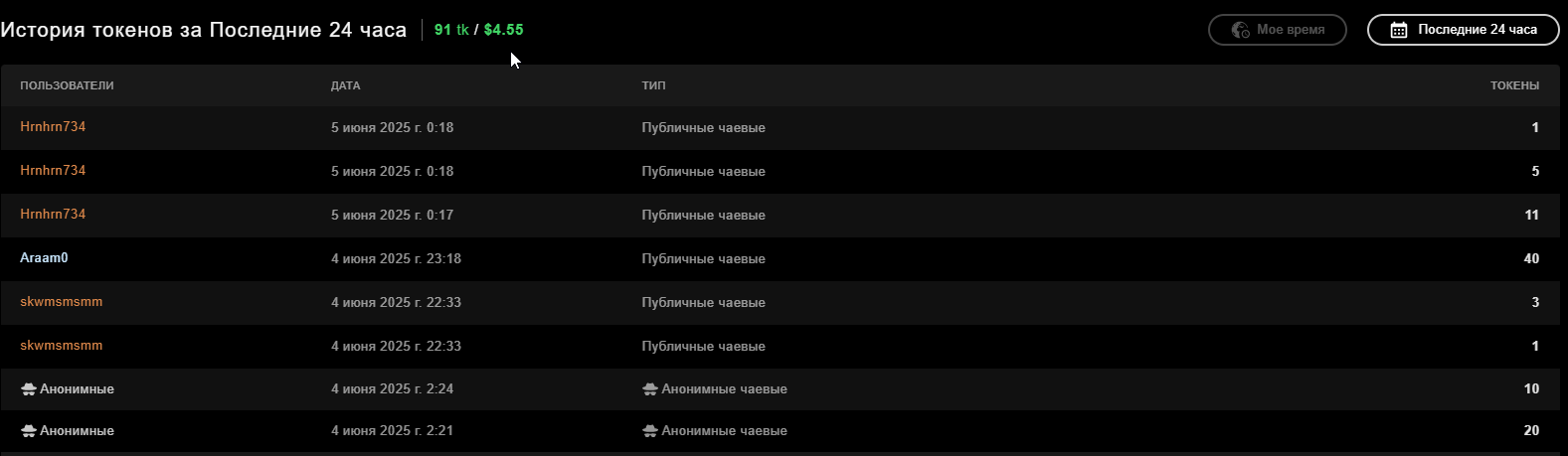The image size is (1568, 456).
Task: Sort by the Пользователи column header
Action: click(67, 85)
